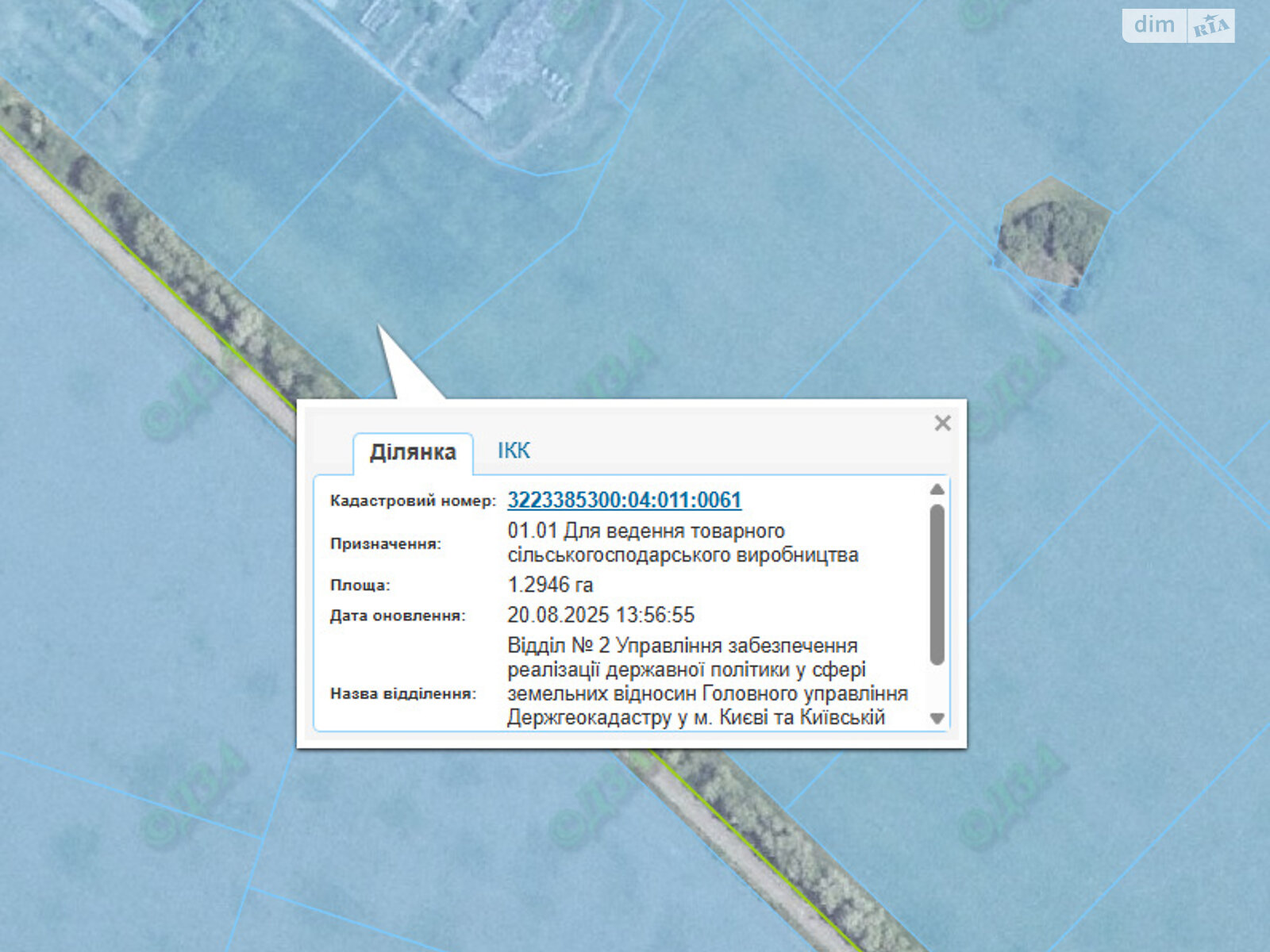This screenshot has width=1270, height=952.
Task: Click the RIA logo badge
Action: point(1210,26)
